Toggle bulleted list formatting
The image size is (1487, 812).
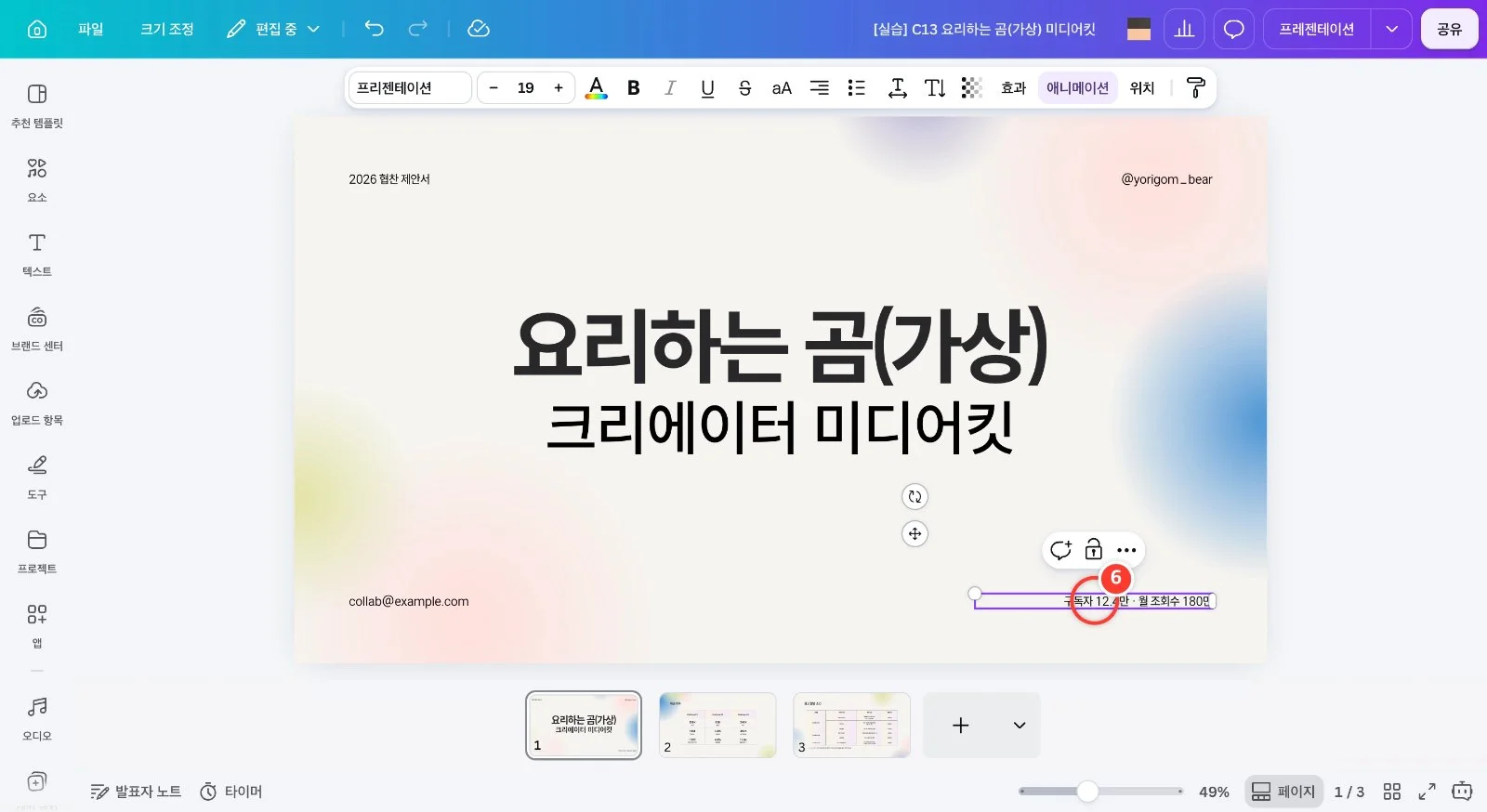tap(857, 87)
